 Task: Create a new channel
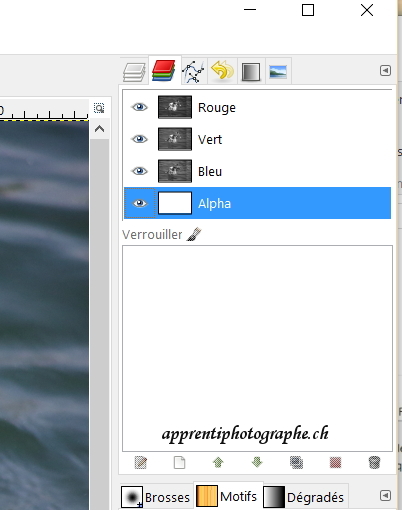pos(179,462)
